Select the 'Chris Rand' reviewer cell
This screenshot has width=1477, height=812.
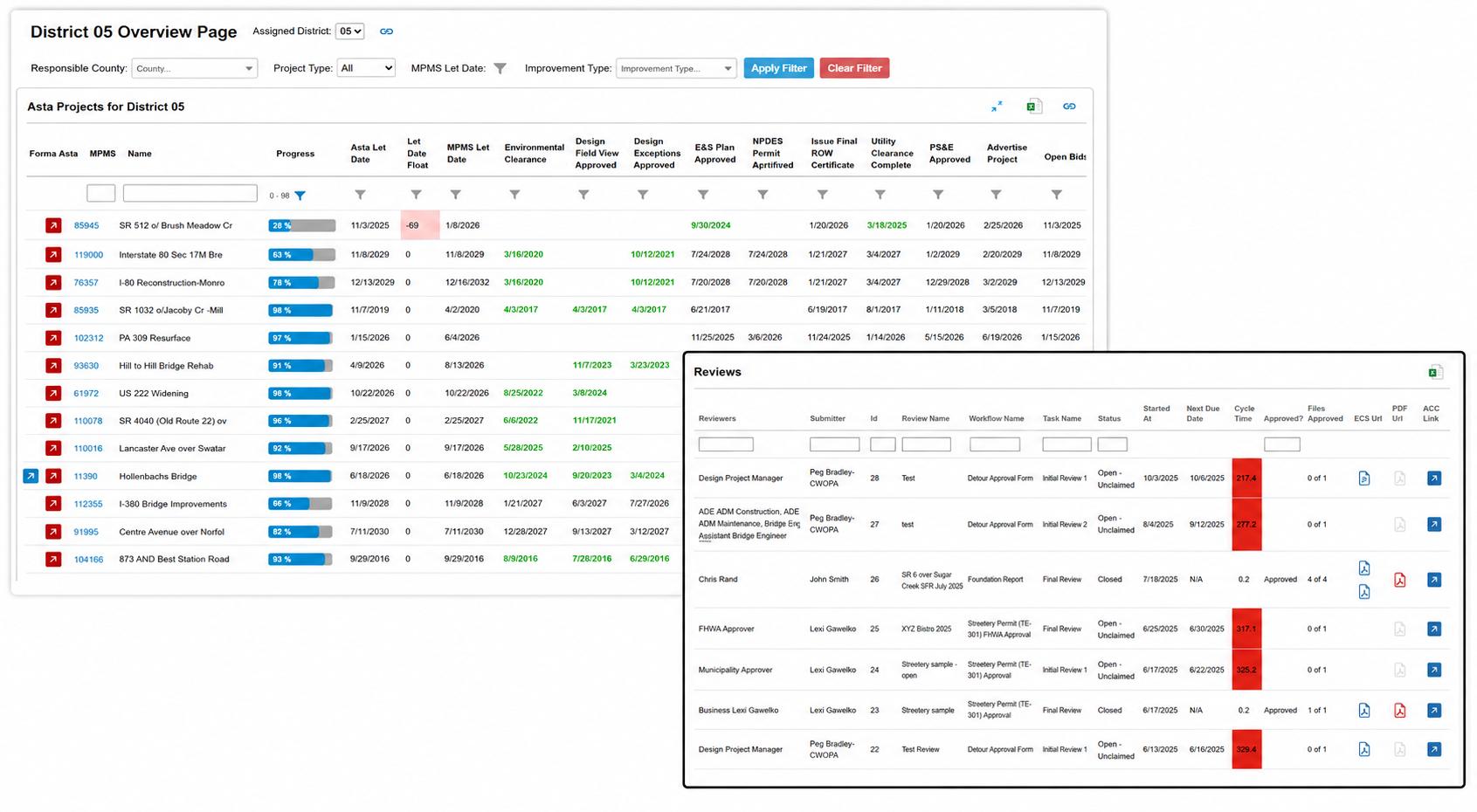718,579
